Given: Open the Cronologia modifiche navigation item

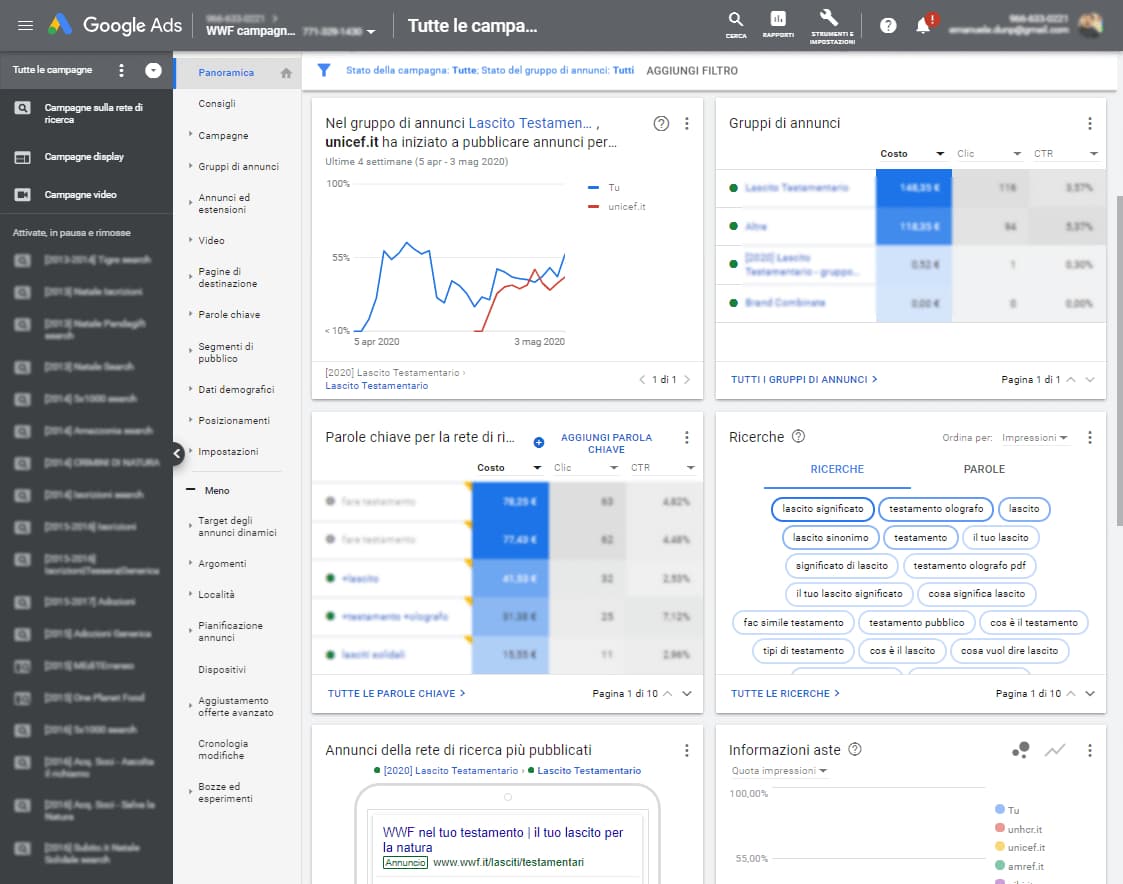Looking at the screenshot, I should [x=223, y=750].
